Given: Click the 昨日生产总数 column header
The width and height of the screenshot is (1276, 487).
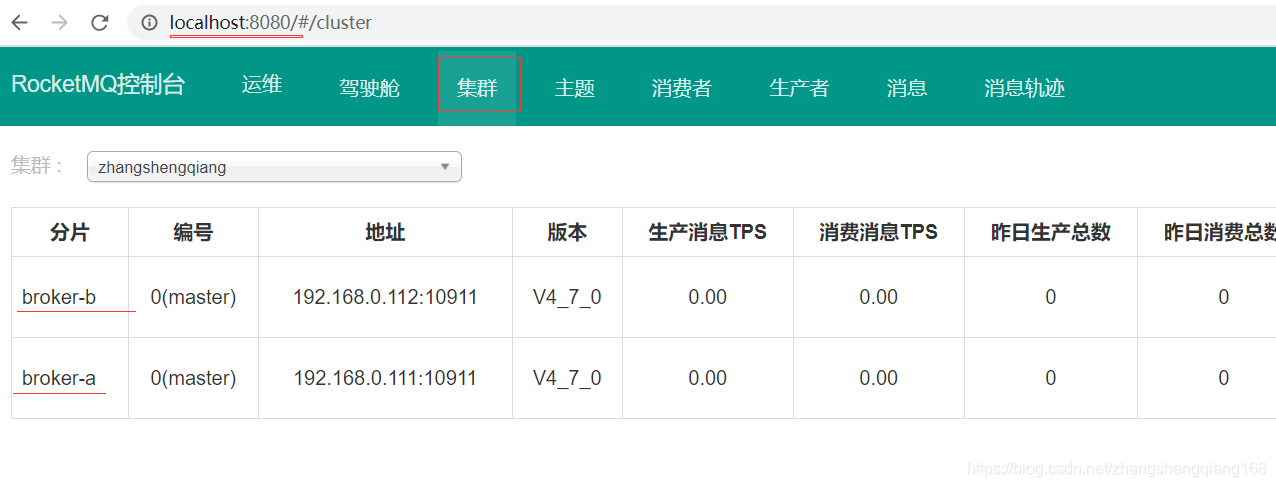Looking at the screenshot, I should pos(1051,232).
